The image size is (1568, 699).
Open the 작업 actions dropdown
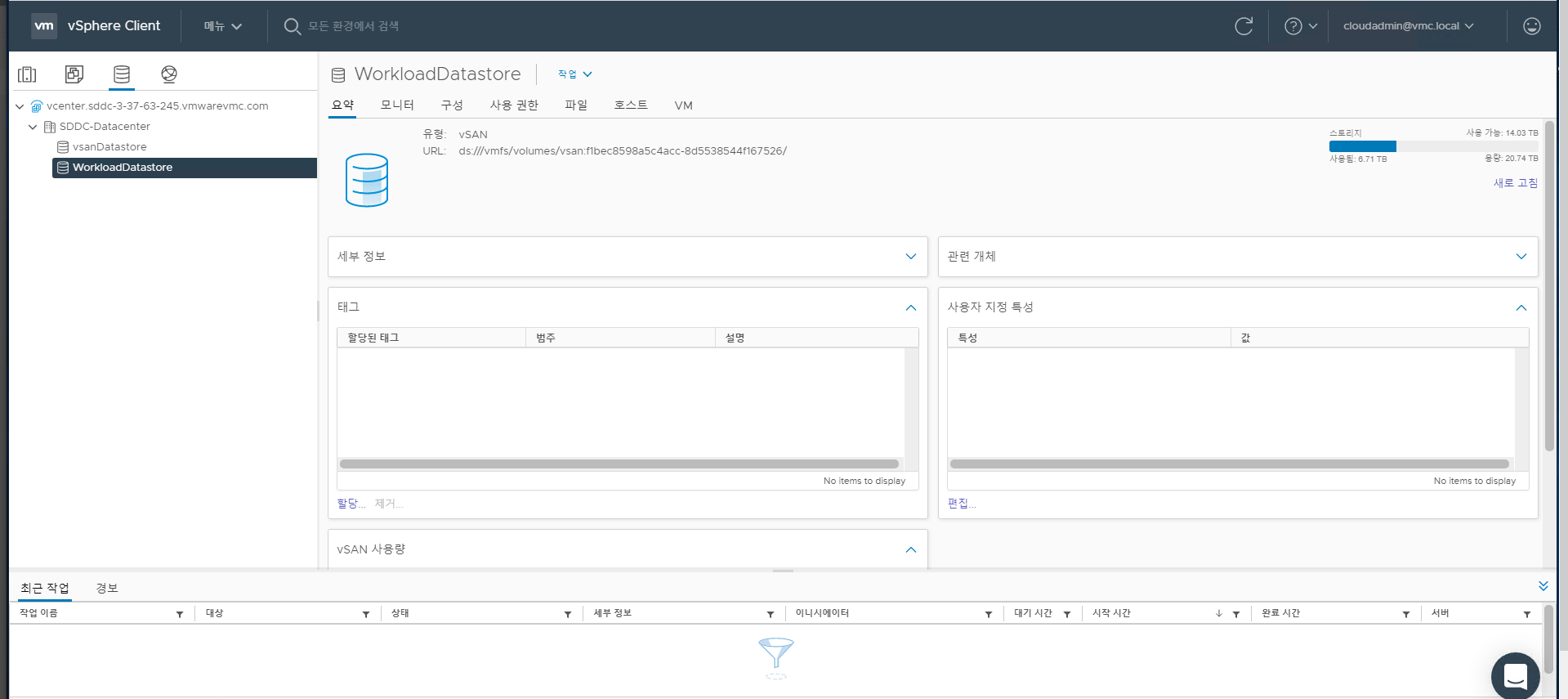[575, 74]
